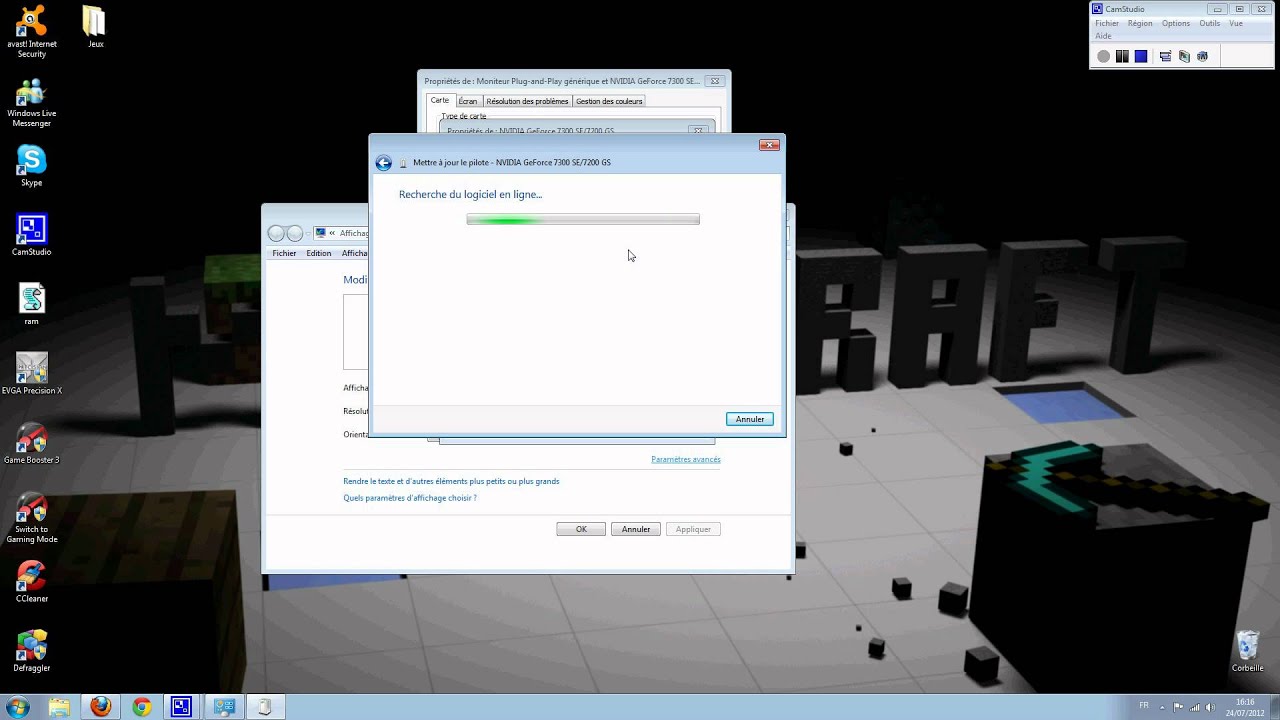Launch Google Chrome from the taskbar
The width and height of the screenshot is (1280, 720).
(141, 707)
